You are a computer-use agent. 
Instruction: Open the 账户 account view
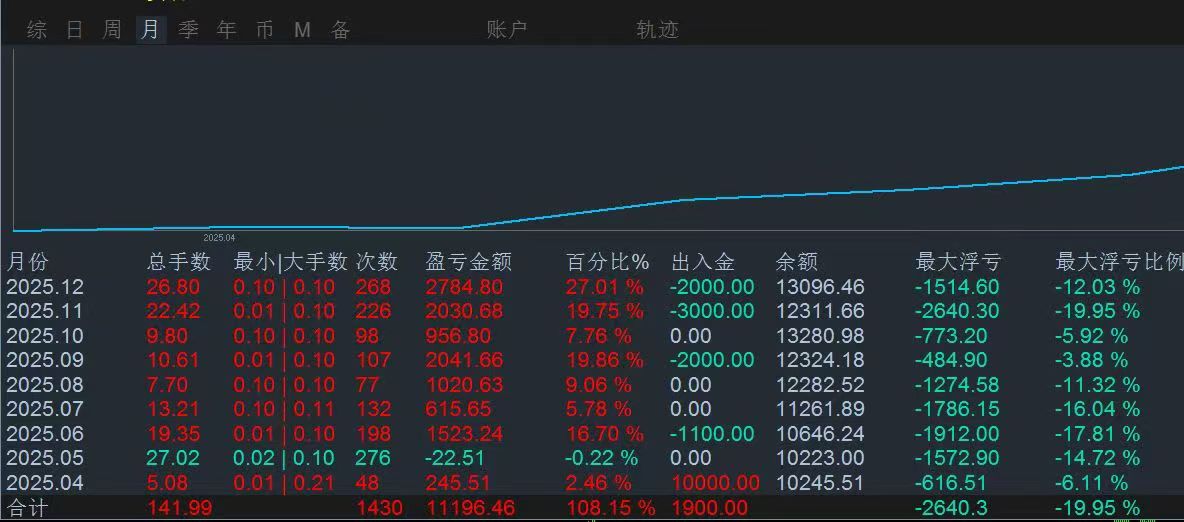[507, 30]
